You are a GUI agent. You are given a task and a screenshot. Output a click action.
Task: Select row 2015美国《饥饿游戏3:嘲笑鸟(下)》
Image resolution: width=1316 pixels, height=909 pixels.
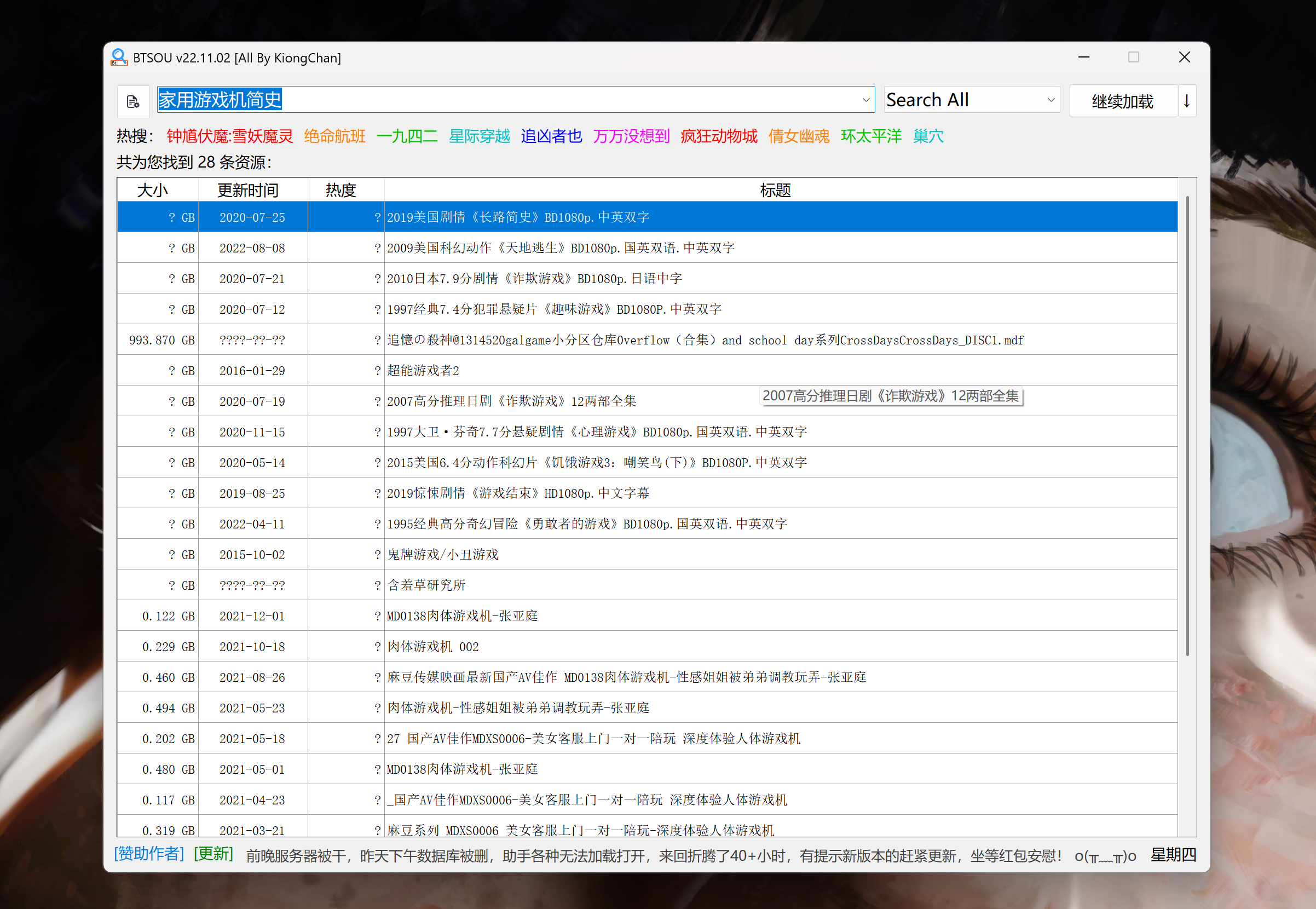pos(647,463)
